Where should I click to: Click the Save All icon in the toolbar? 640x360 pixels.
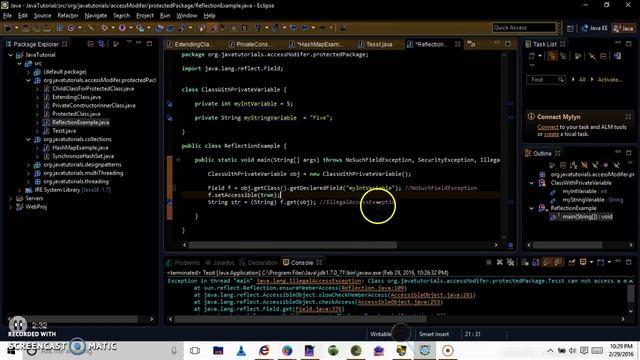pyautogui.click(x=36, y=28)
